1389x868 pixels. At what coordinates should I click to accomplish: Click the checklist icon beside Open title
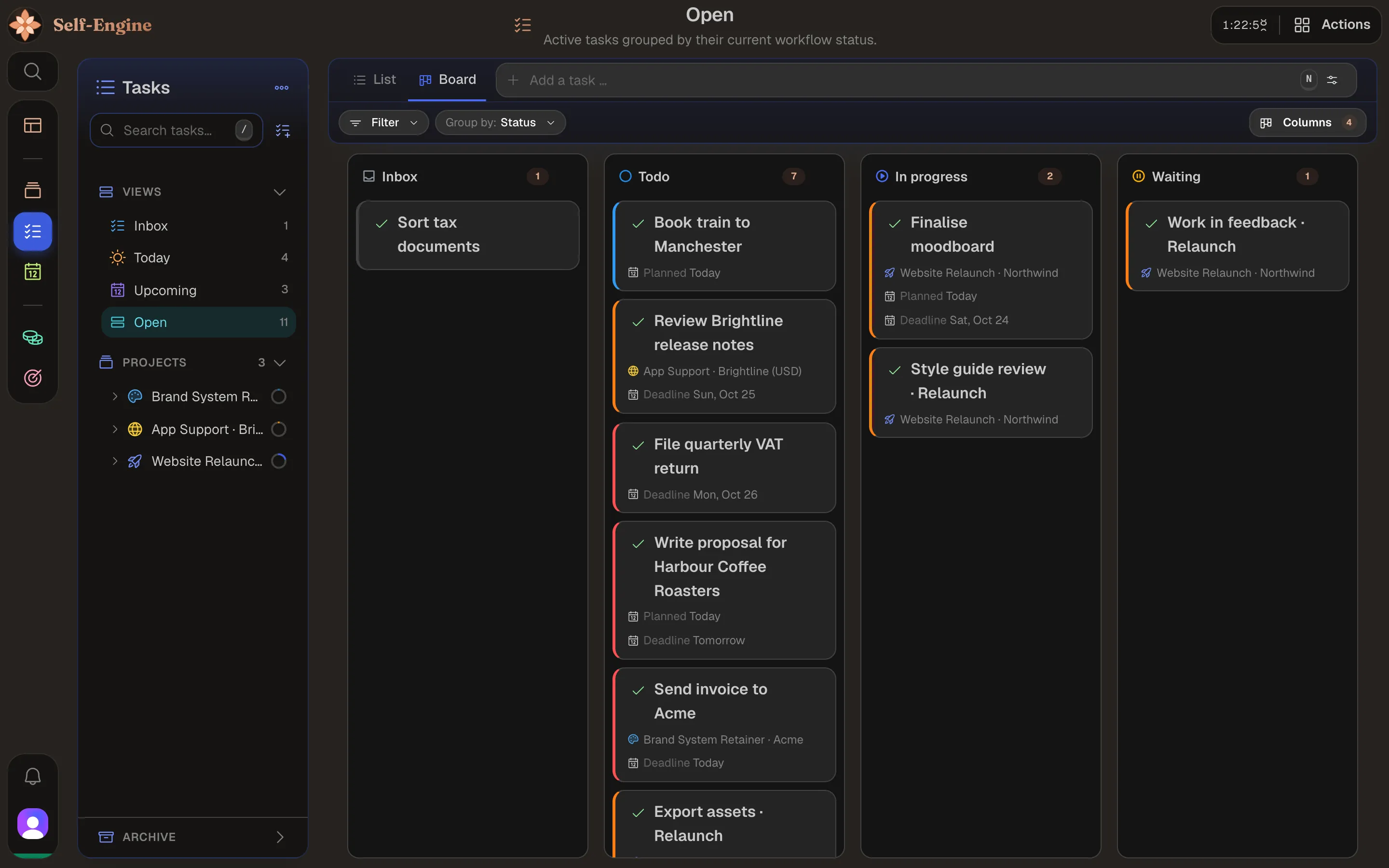tap(522, 25)
